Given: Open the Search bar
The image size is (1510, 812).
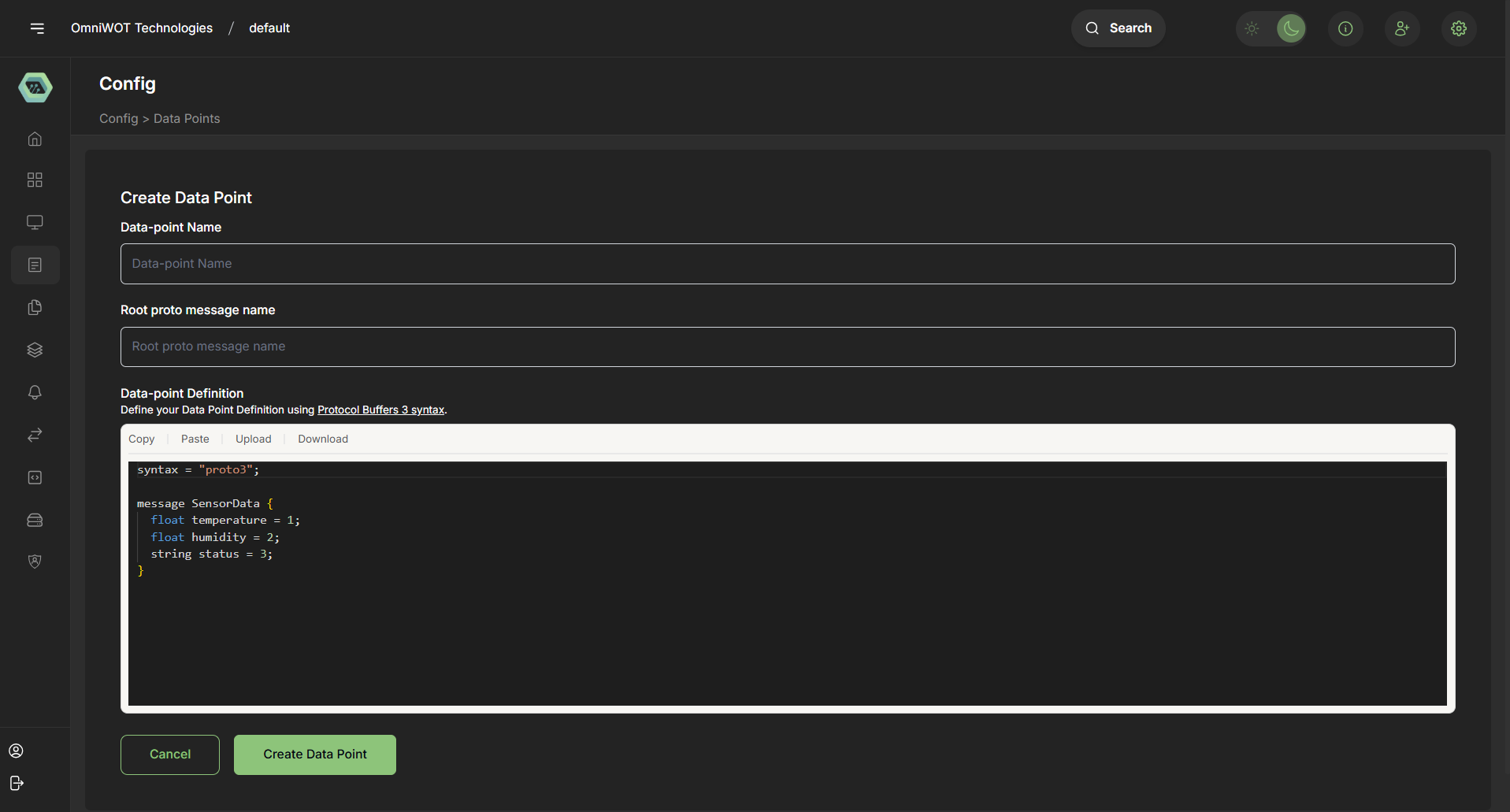Looking at the screenshot, I should point(1118,28).
